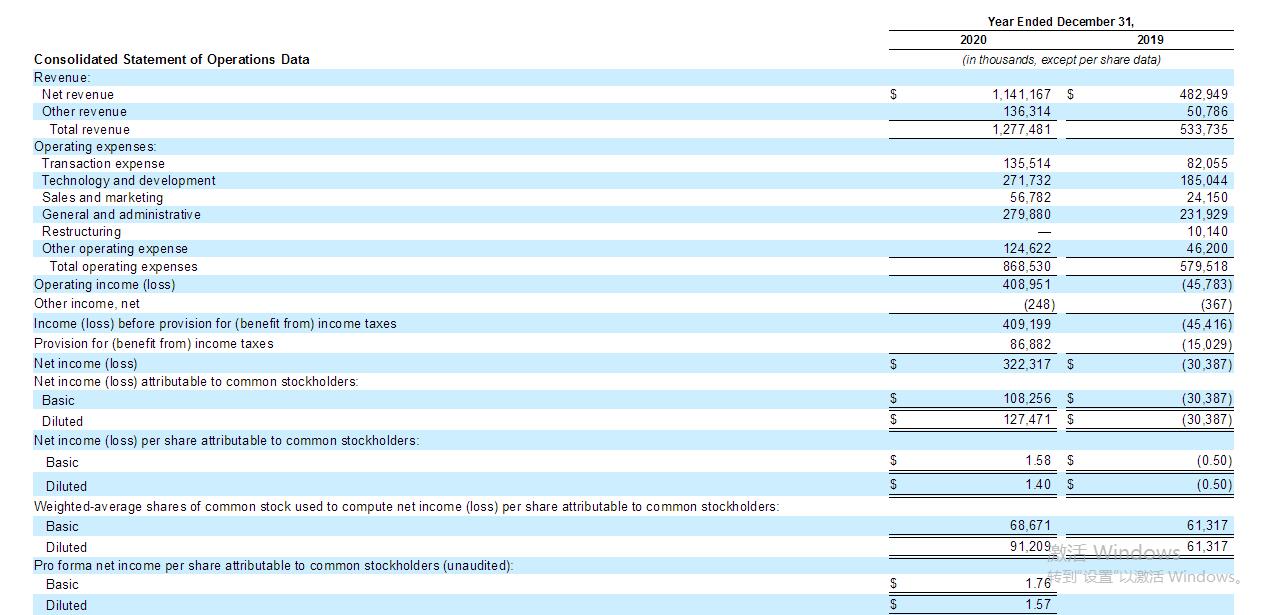Select the "Net income (loss) per share attributable" label
1269x615 pixels.
(227, 441)
